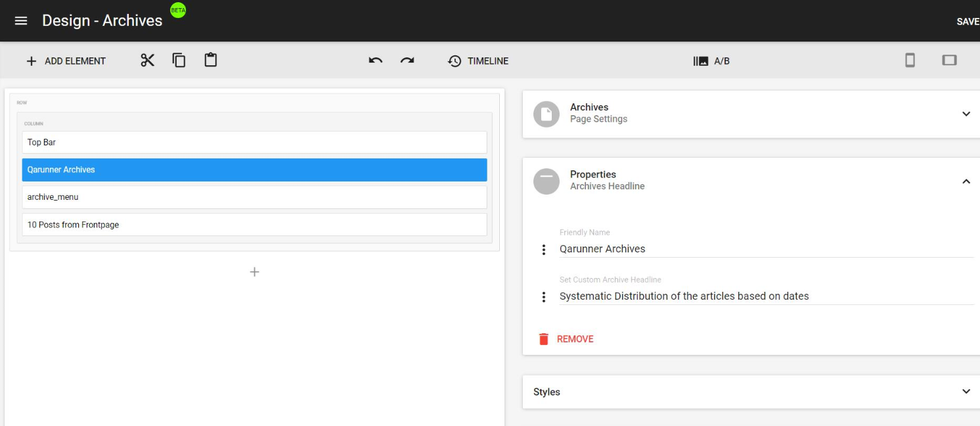Image resolution: width=980 pixels, height=426 pixels.
Task: Click the copy element icon
Action: (x=179, y=60)
